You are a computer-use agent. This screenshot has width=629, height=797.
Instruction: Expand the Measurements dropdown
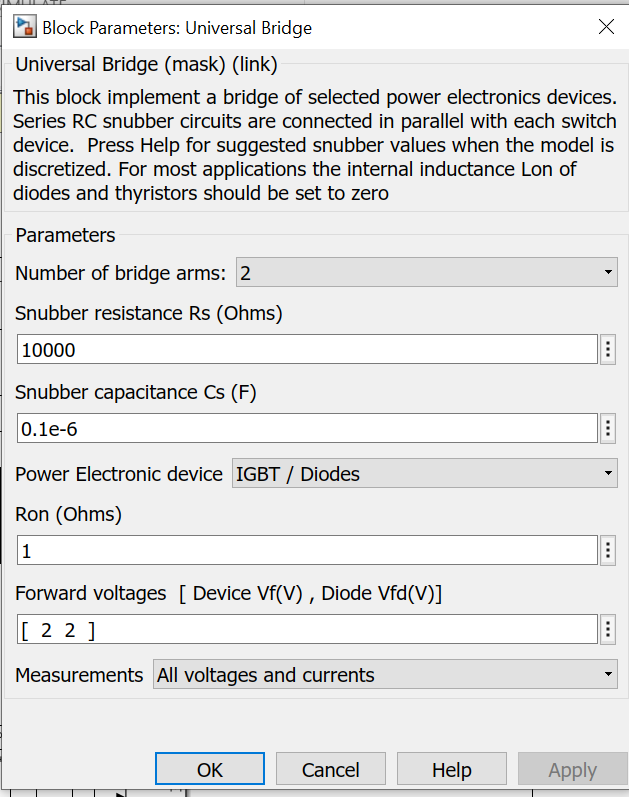[385, 675]
